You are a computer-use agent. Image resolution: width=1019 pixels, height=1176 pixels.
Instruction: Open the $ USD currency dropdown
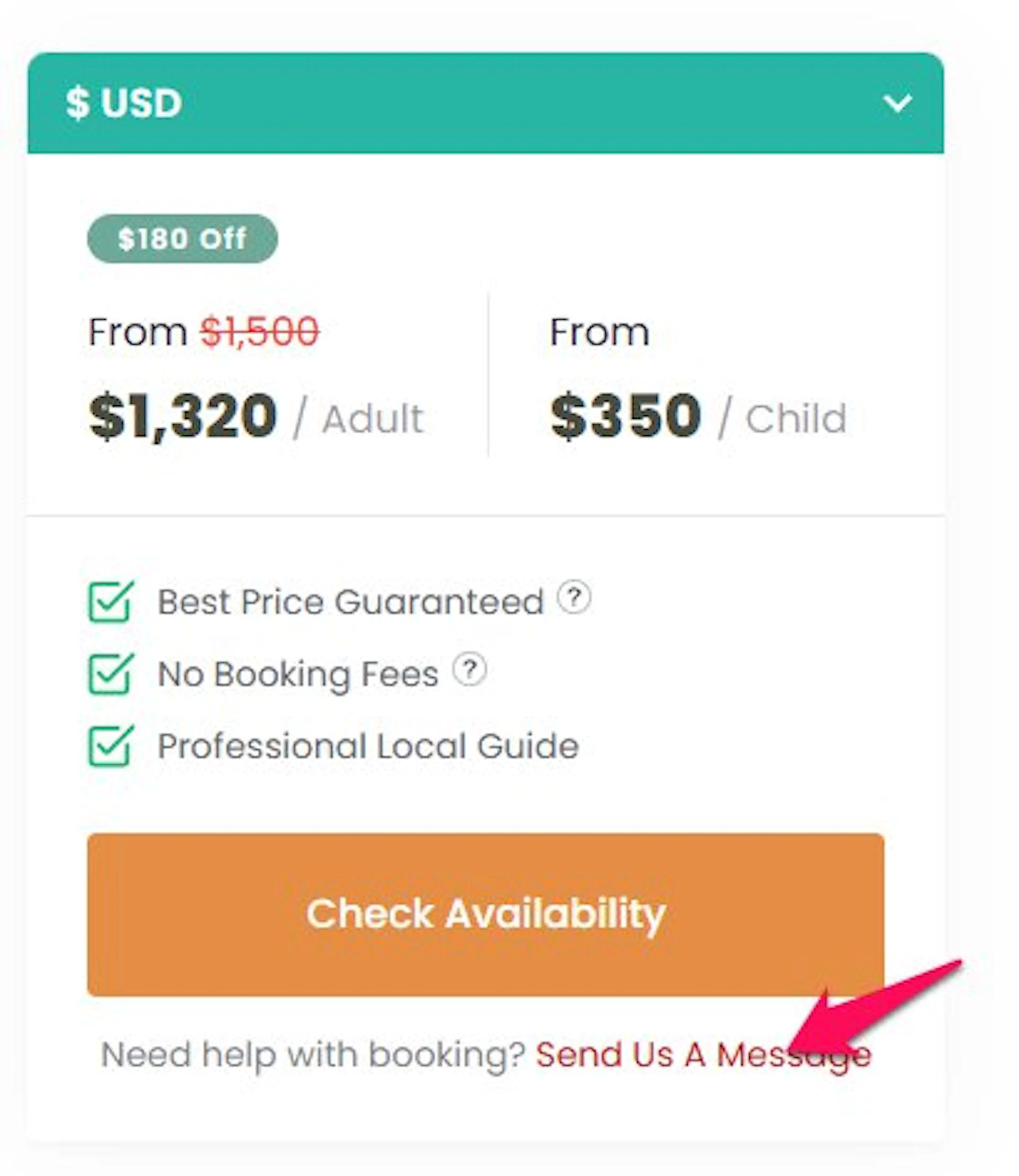tap(486, 103)
